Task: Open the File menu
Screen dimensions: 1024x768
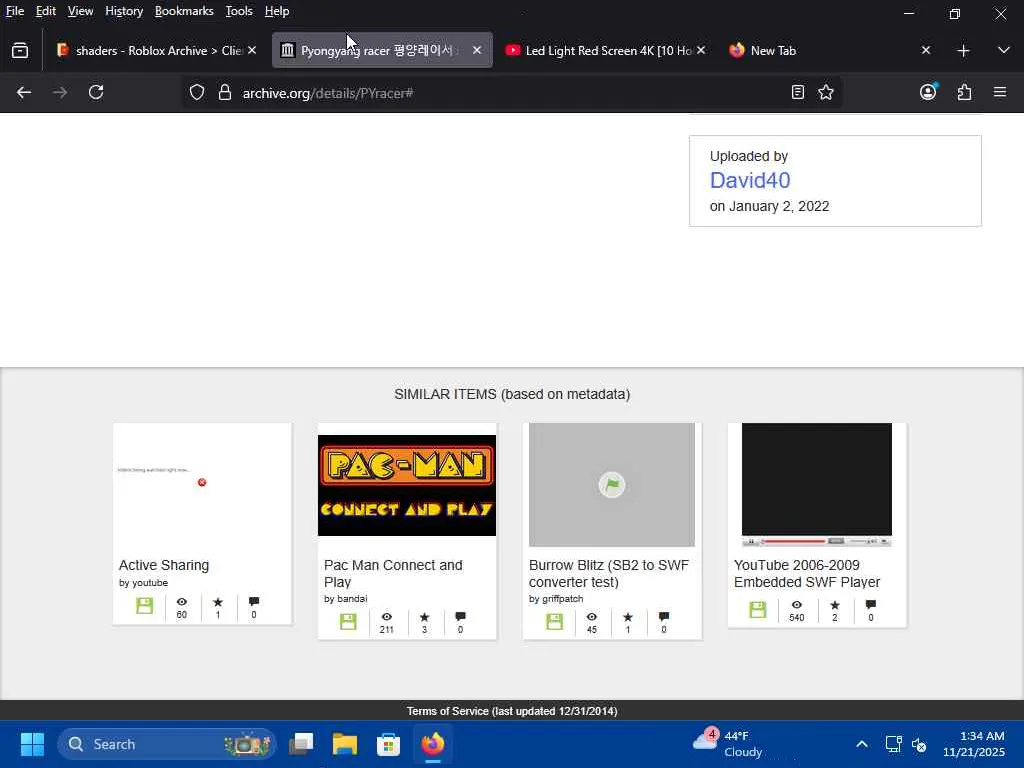Action: [14, 11]
